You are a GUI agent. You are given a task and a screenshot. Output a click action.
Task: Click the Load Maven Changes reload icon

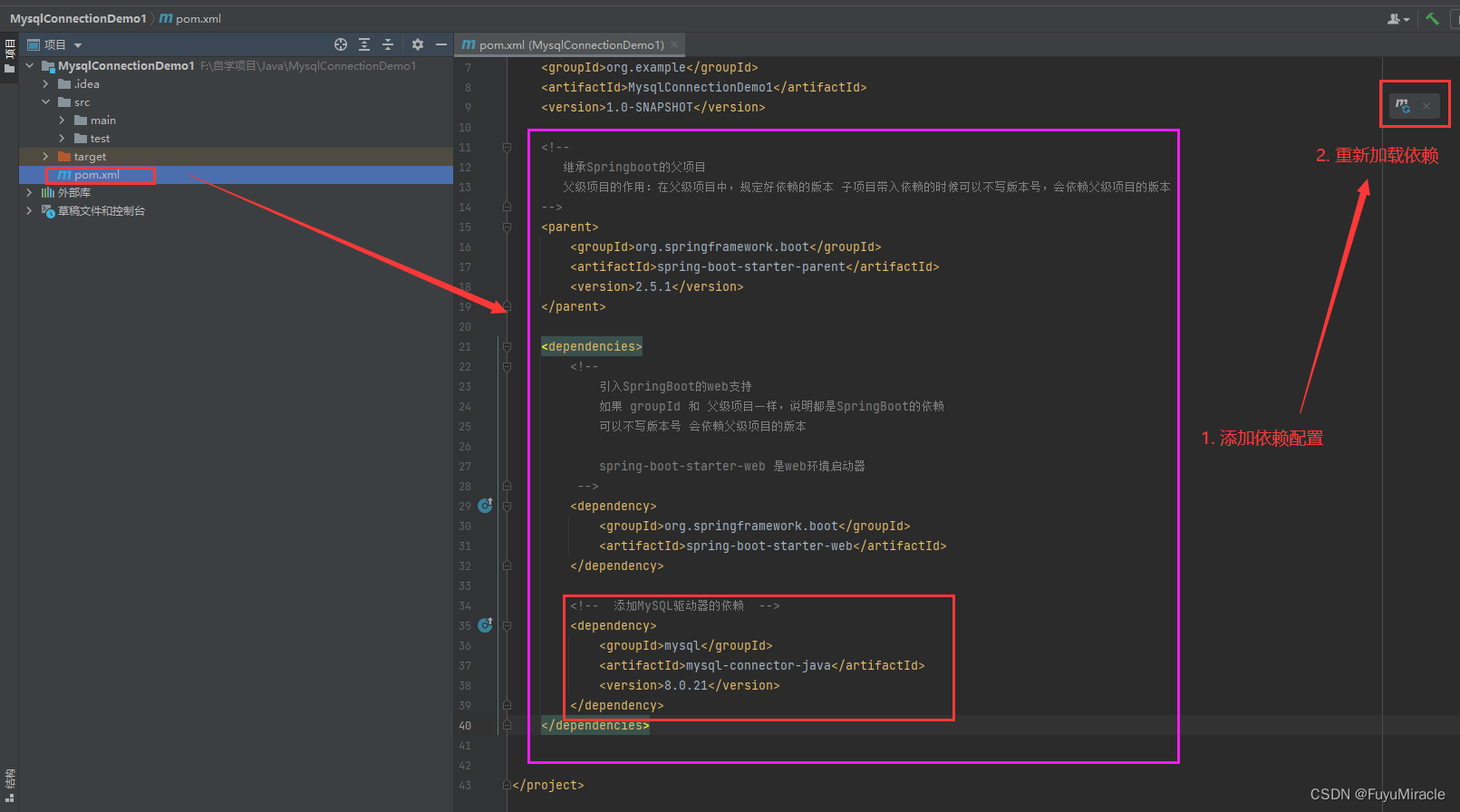[x=1403, y=106]
